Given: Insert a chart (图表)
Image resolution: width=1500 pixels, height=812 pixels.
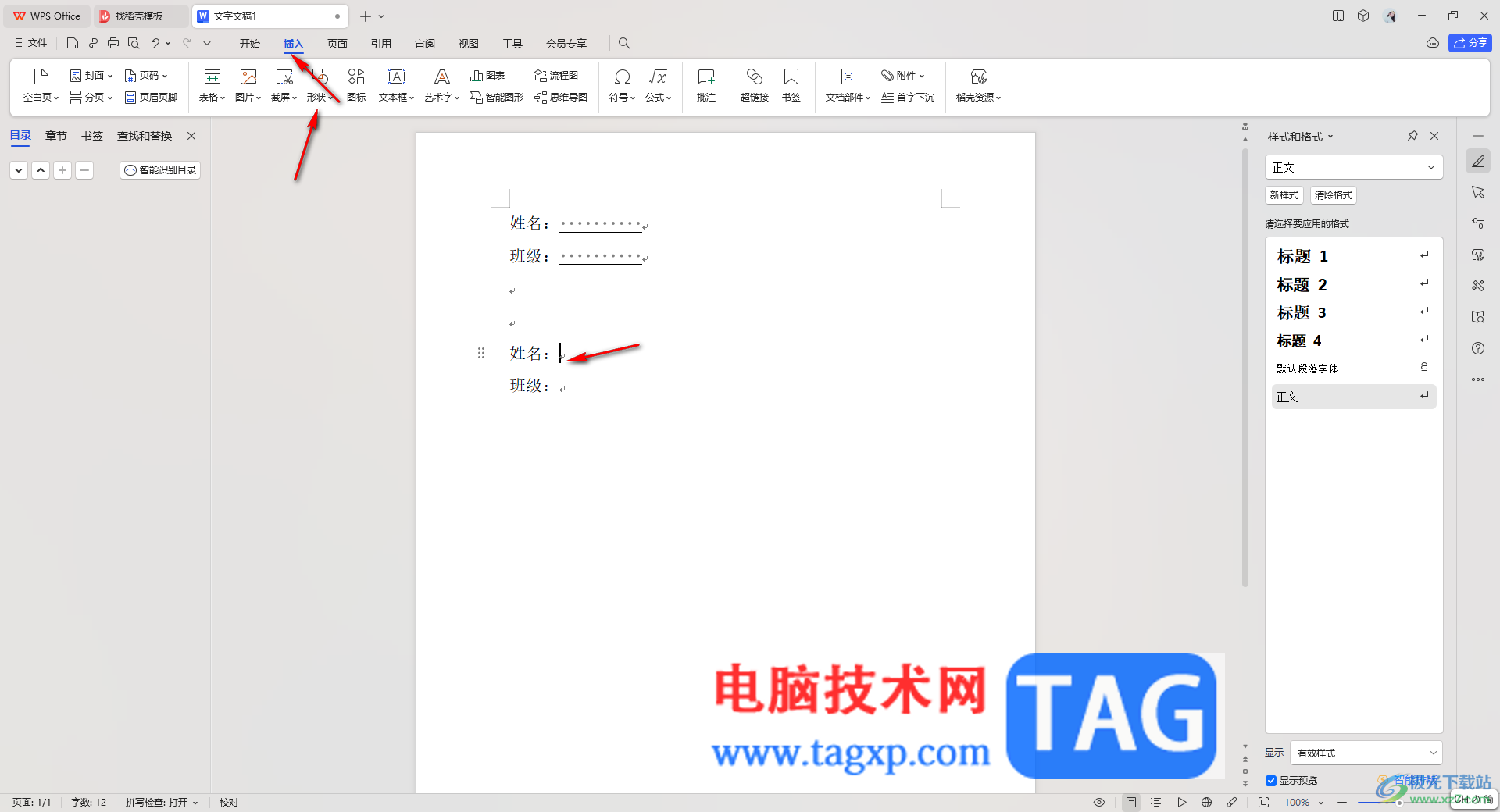Looking at the screenshot, I should [487, 76].
